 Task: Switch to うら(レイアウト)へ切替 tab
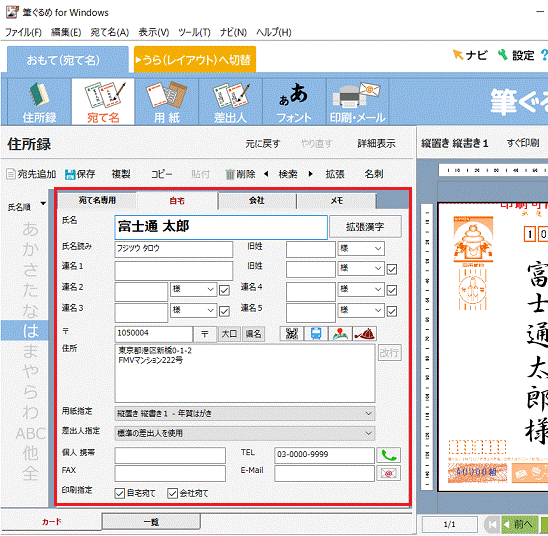(195, 60)
